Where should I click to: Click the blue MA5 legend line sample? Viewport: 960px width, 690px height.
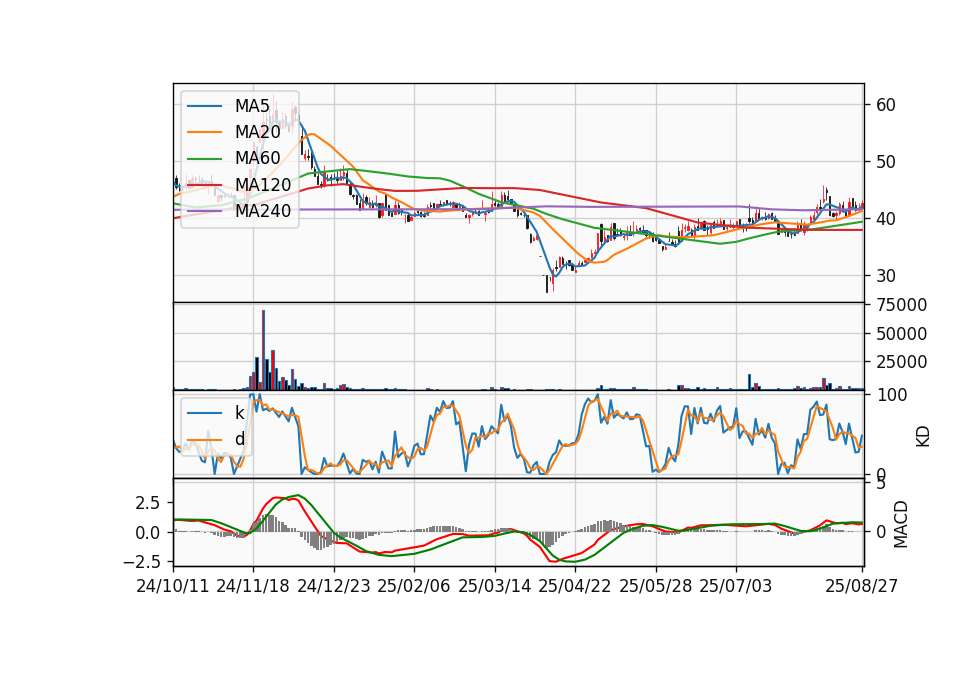204,106
